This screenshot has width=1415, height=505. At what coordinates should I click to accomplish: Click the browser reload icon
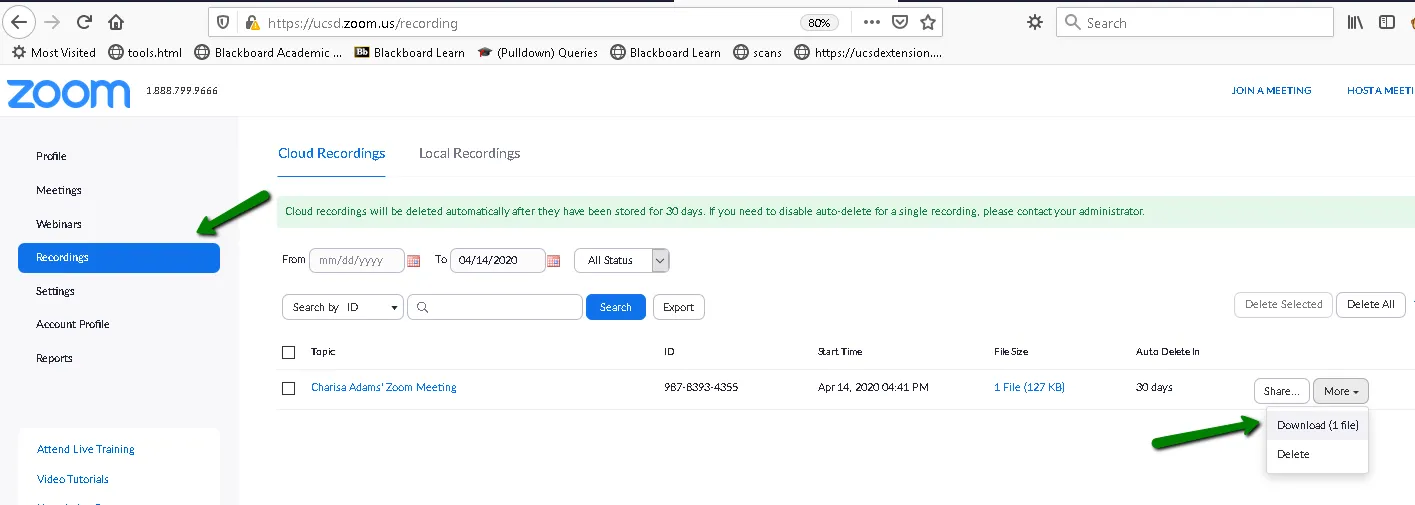pos(84,22)
